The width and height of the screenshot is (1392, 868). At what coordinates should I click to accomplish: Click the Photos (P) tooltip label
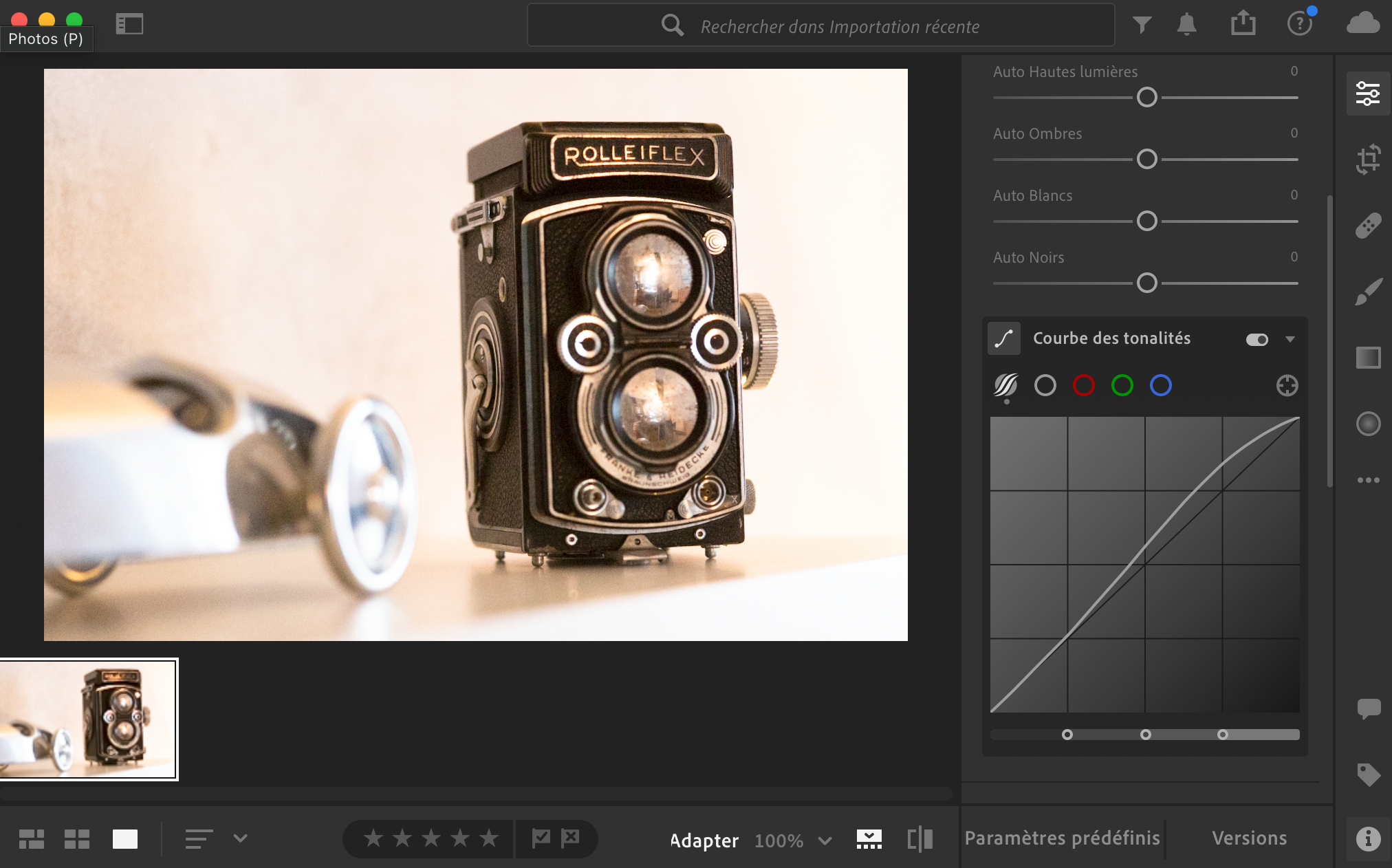tap(46, 39)
